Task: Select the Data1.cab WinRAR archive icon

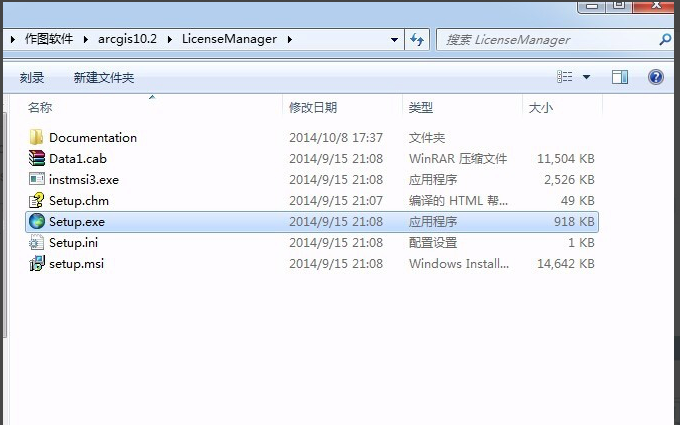Action: 36,158
